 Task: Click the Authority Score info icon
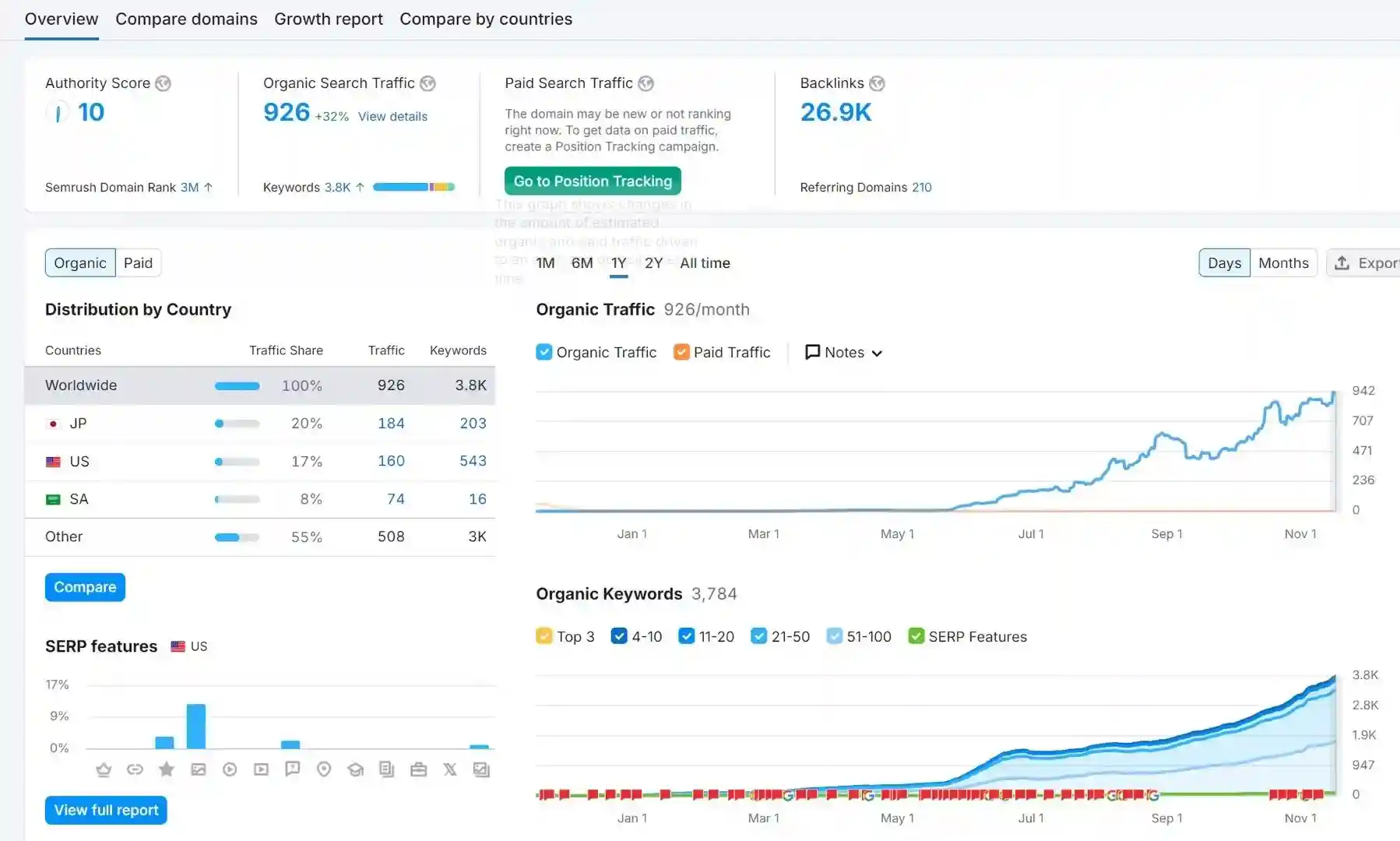163,83
